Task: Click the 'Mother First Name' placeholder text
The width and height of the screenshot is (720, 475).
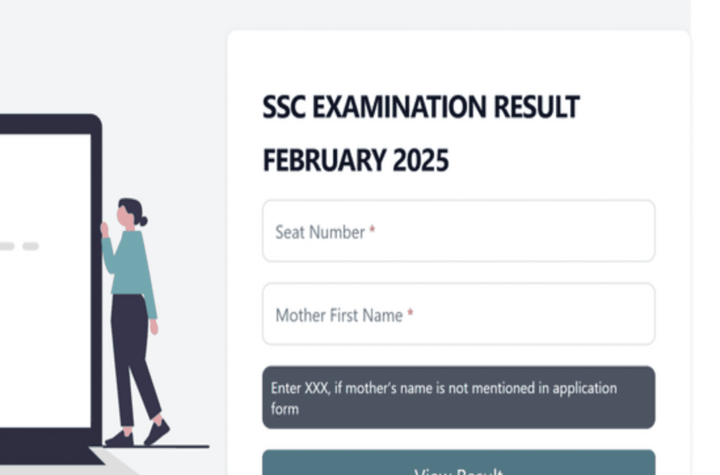Action: 339,315
